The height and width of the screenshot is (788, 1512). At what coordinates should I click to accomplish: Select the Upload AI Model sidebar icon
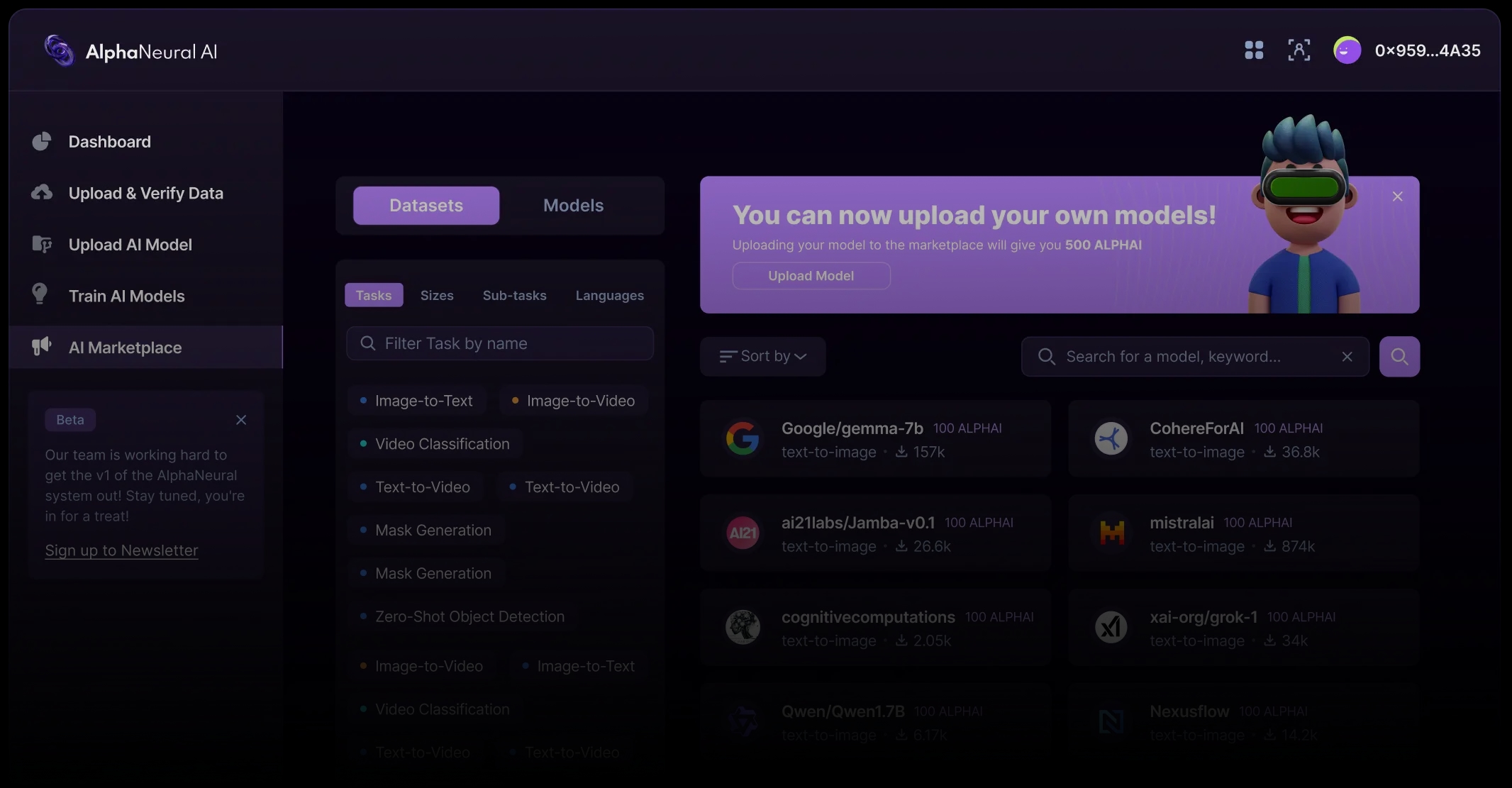41,244
